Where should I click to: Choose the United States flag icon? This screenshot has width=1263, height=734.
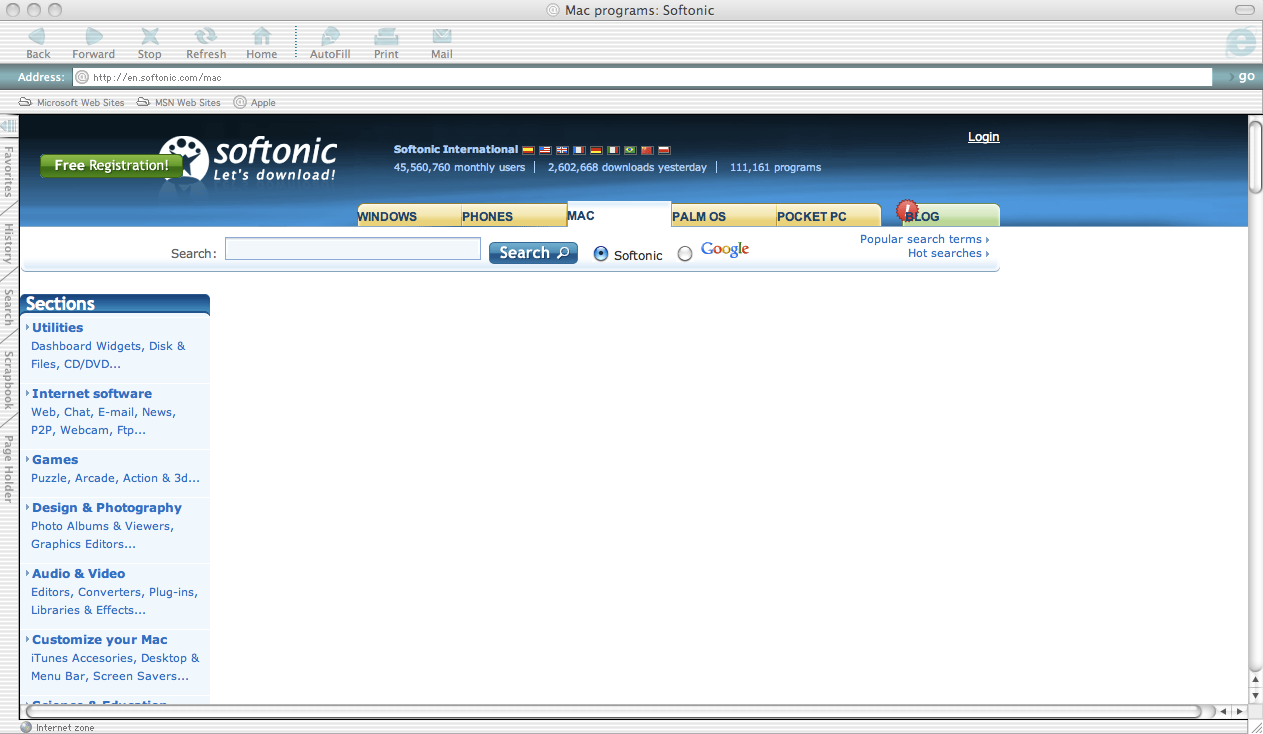(545, 150)
